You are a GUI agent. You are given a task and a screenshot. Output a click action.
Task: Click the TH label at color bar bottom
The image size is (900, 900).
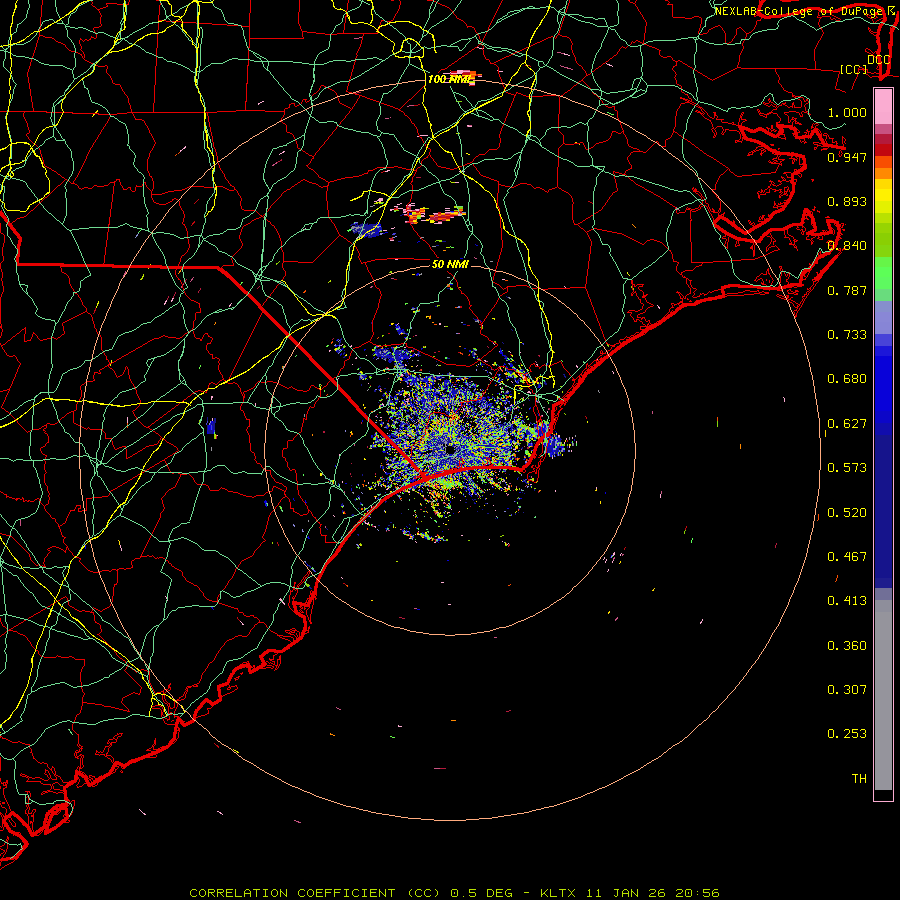859,779
